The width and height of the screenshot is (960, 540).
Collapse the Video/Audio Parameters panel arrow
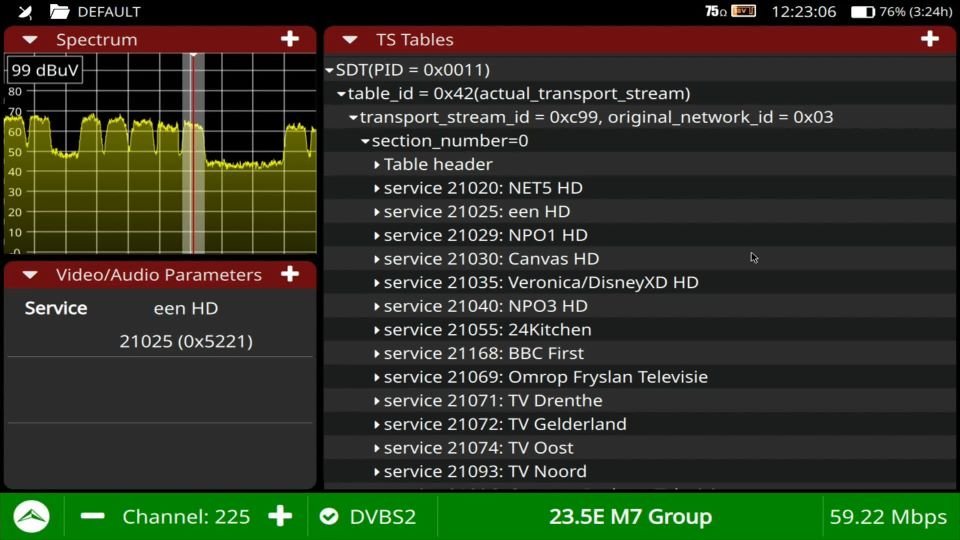(x=30, y=275)
